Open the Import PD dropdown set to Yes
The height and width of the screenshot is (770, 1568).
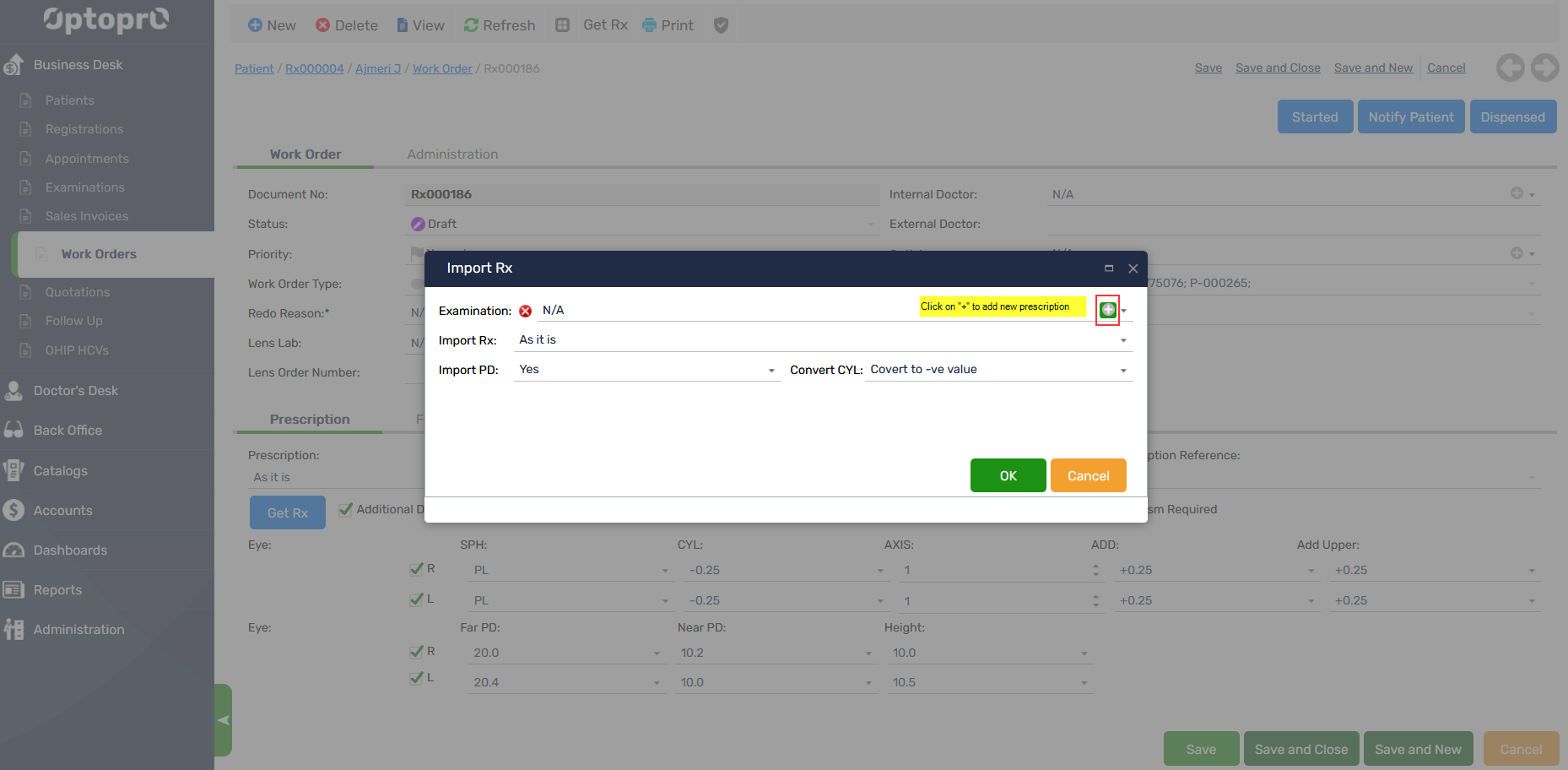[770, 371]
